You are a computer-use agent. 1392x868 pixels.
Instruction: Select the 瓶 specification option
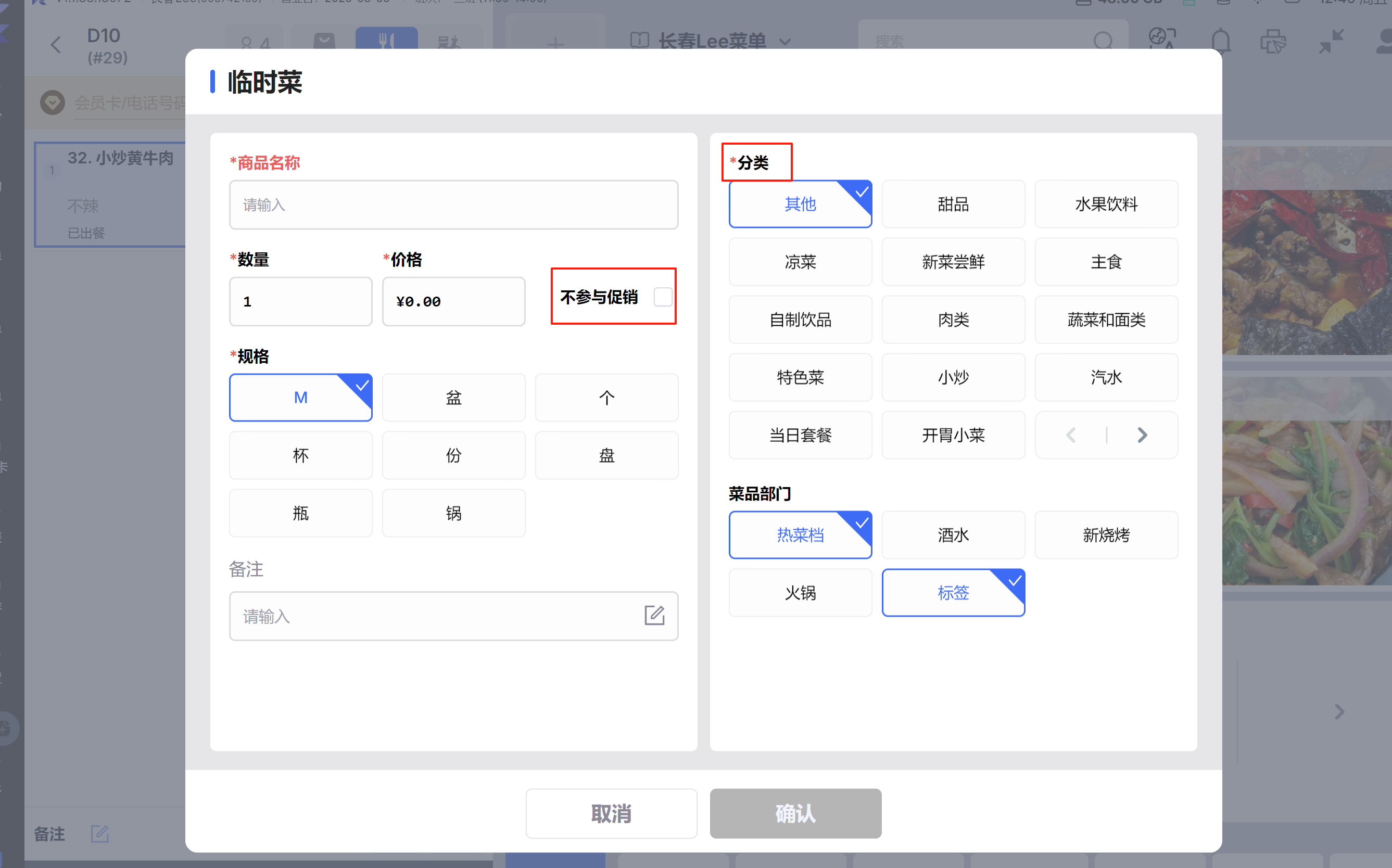coord(300,513)
